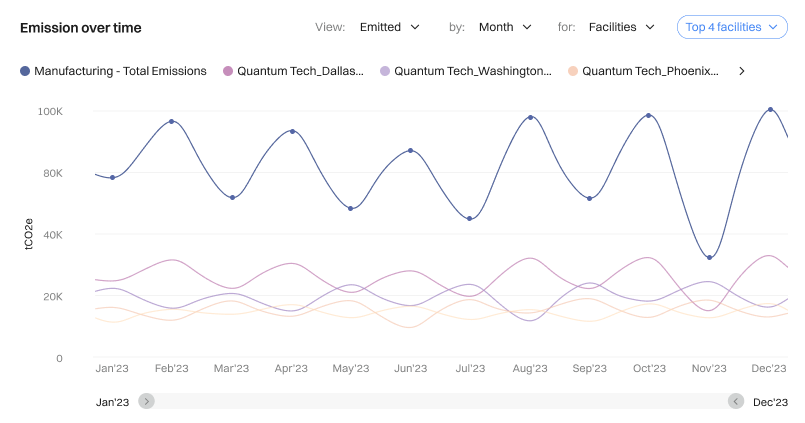Click the Feb'23 peak data point
This screenshot has height=423, width=805.
172,122
